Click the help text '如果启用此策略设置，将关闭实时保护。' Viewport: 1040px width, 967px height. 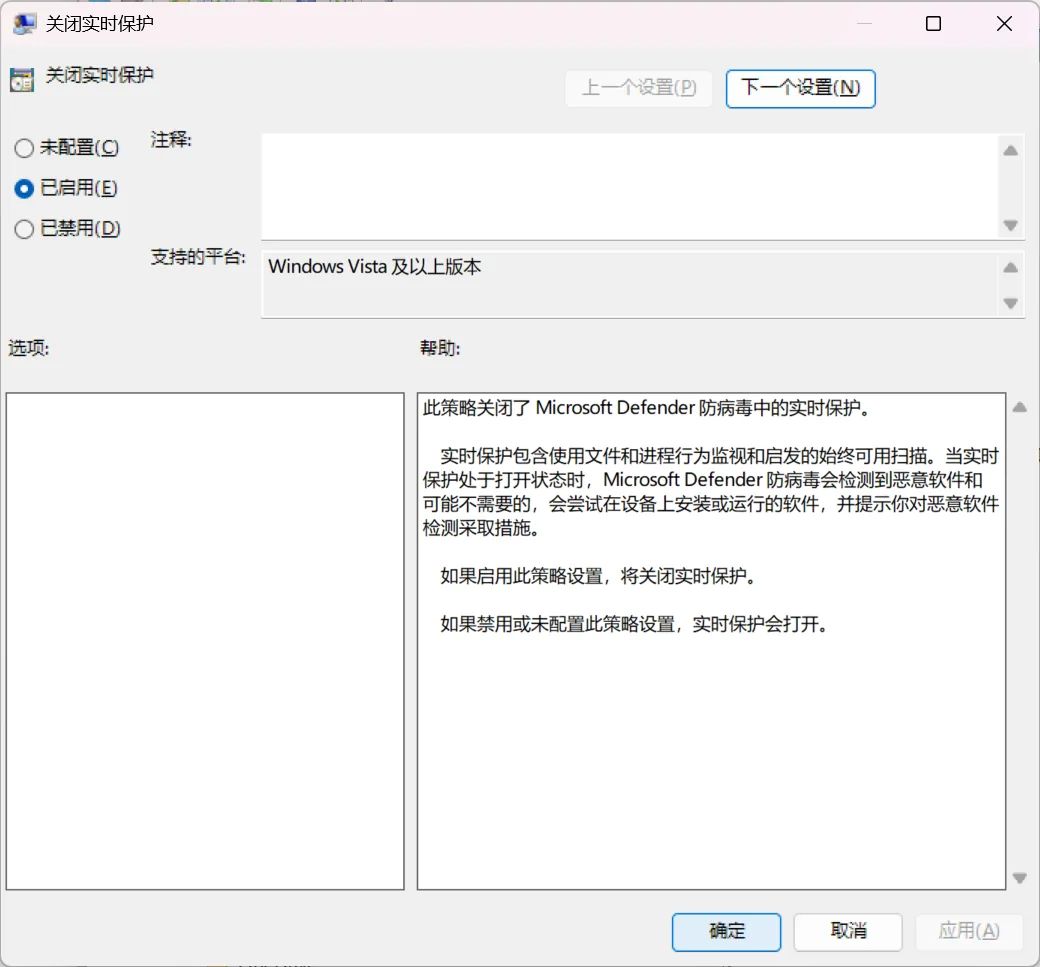click(x=598, y=576)
